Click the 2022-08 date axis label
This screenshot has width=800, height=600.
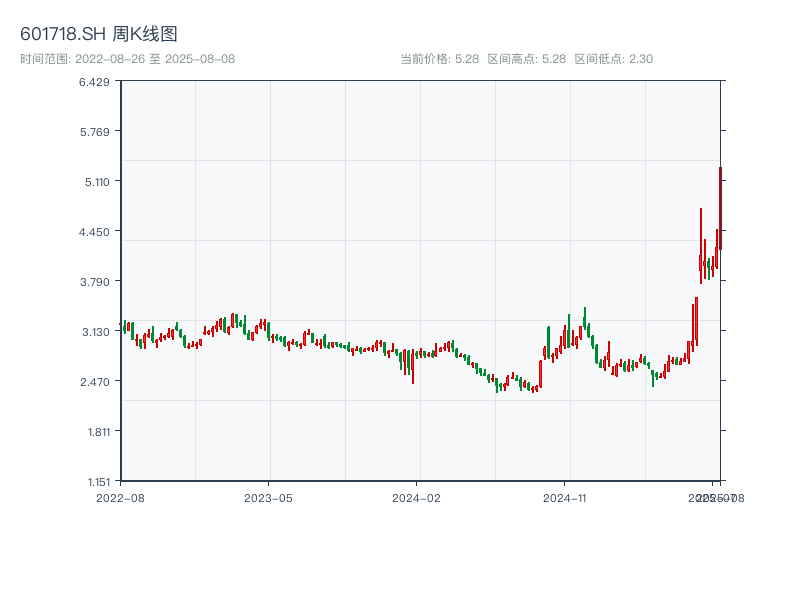pos(120,497)
